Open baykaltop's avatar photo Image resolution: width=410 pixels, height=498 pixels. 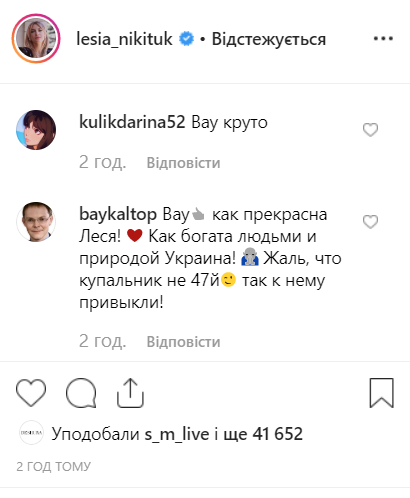coord(36,222)
